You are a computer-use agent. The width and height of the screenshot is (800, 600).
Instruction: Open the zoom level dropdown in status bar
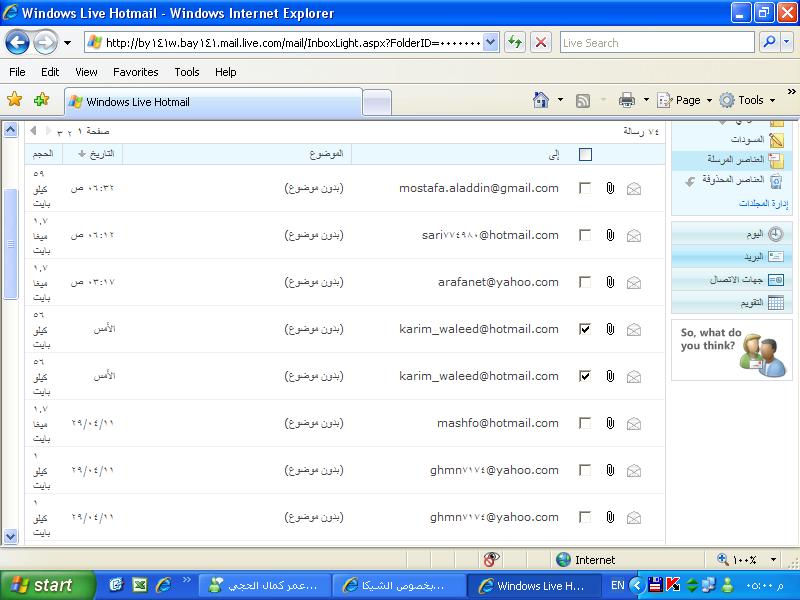coord(773,560)
